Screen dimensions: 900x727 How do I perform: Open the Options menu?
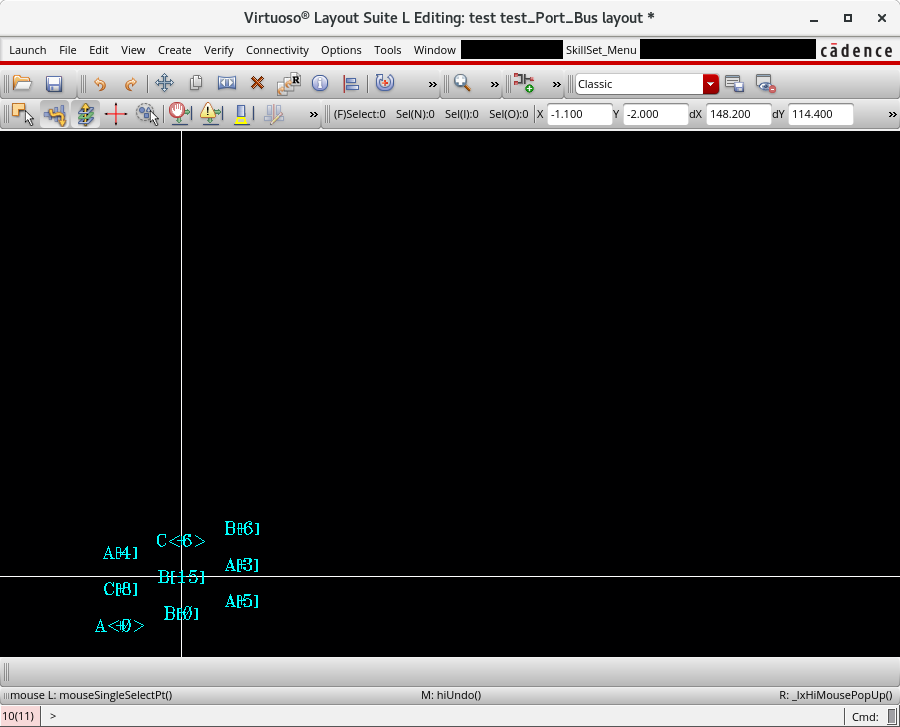pyautogui.click(x=342, y=50)
